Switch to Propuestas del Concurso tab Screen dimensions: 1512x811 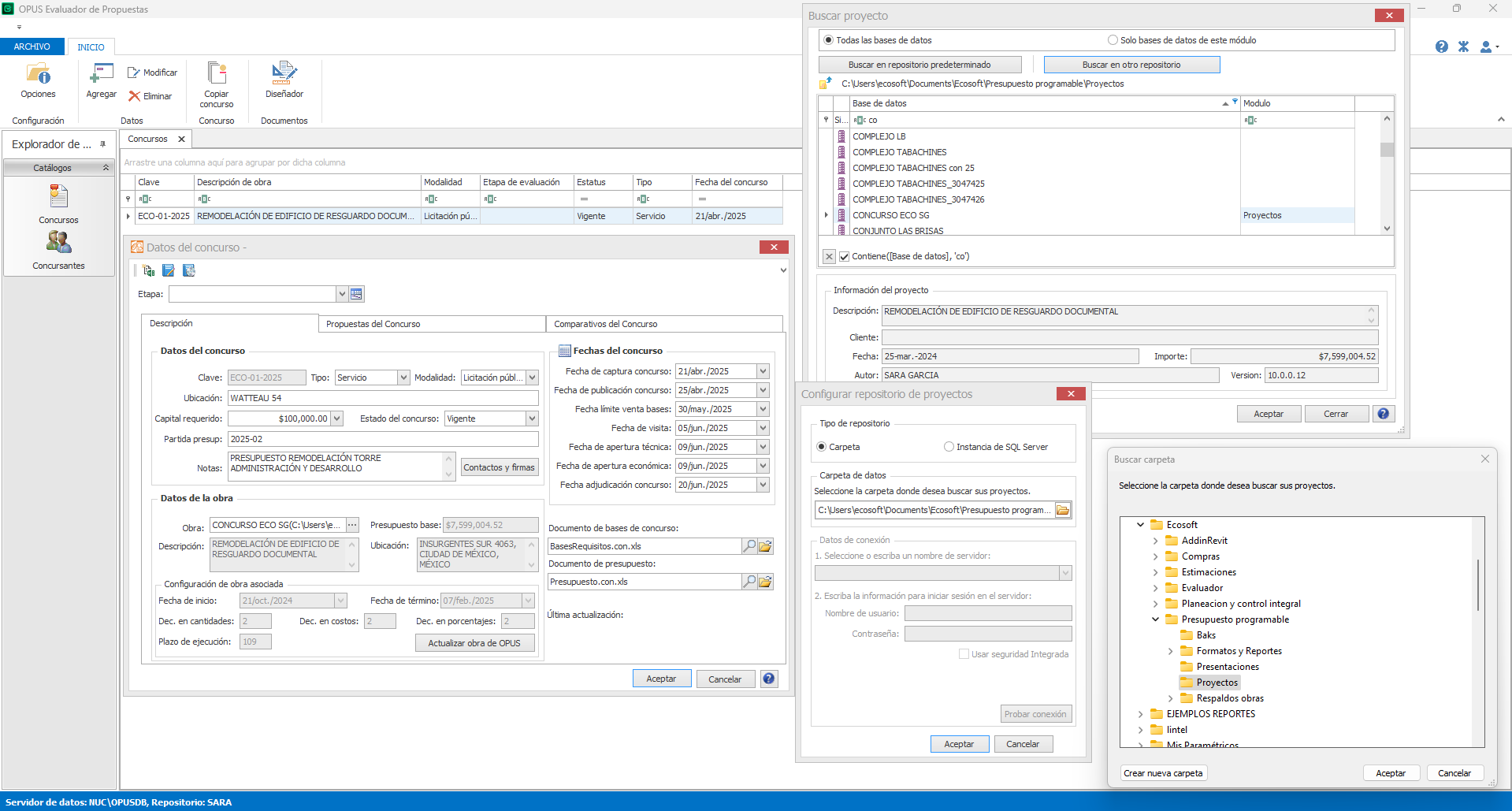click(432, 324)
